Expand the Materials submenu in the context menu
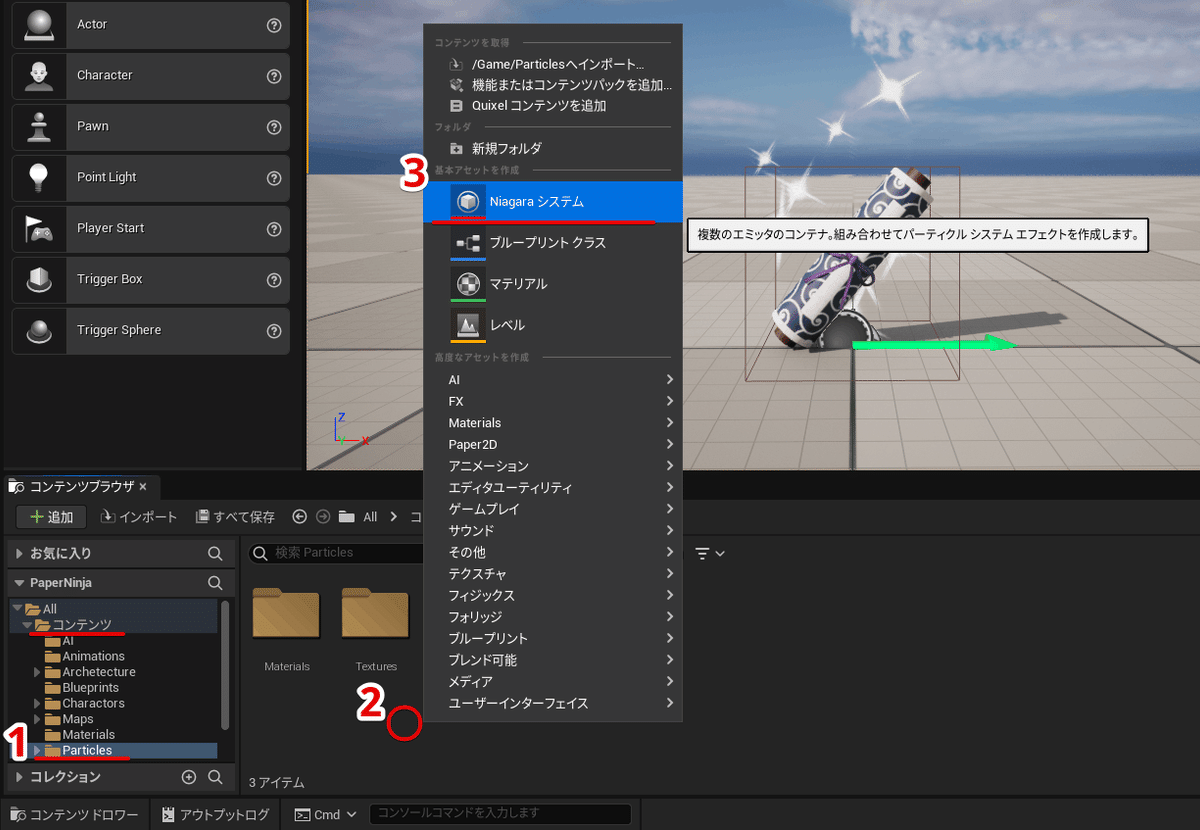Viewport: 1200px width, 830px height. click(553, 423)
